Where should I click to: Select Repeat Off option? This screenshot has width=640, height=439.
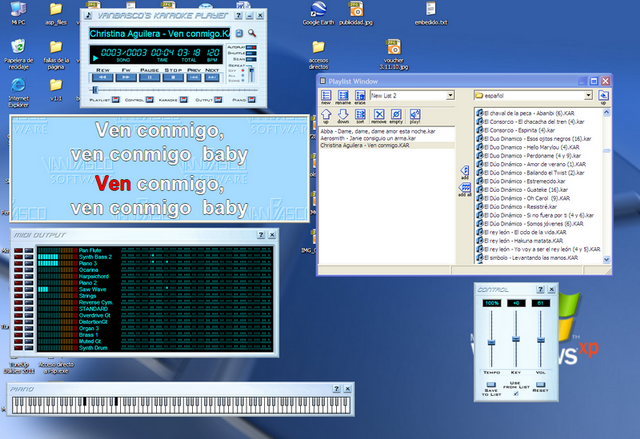[243, 71]
